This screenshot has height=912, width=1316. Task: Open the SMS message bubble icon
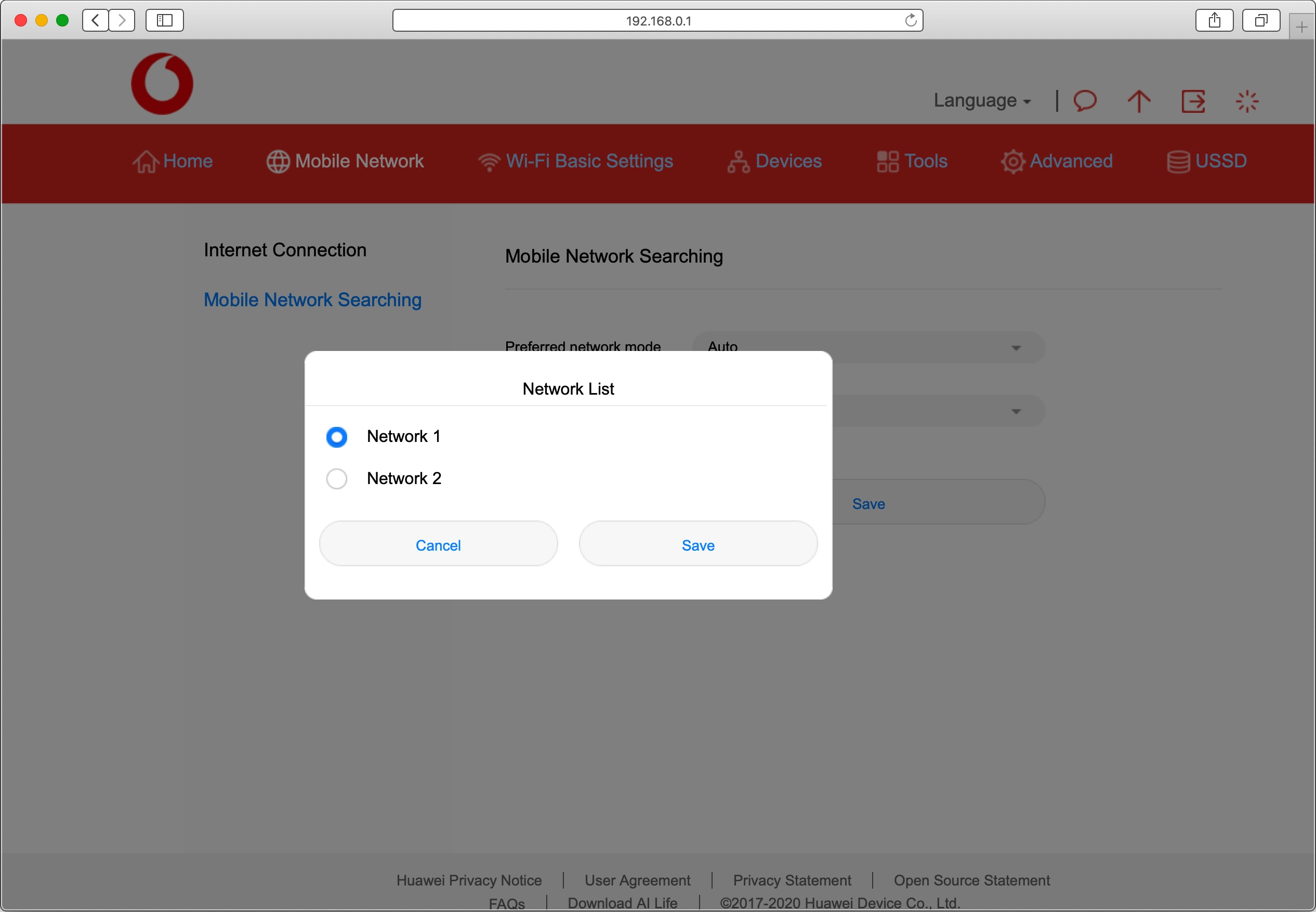click(1085, 101)
